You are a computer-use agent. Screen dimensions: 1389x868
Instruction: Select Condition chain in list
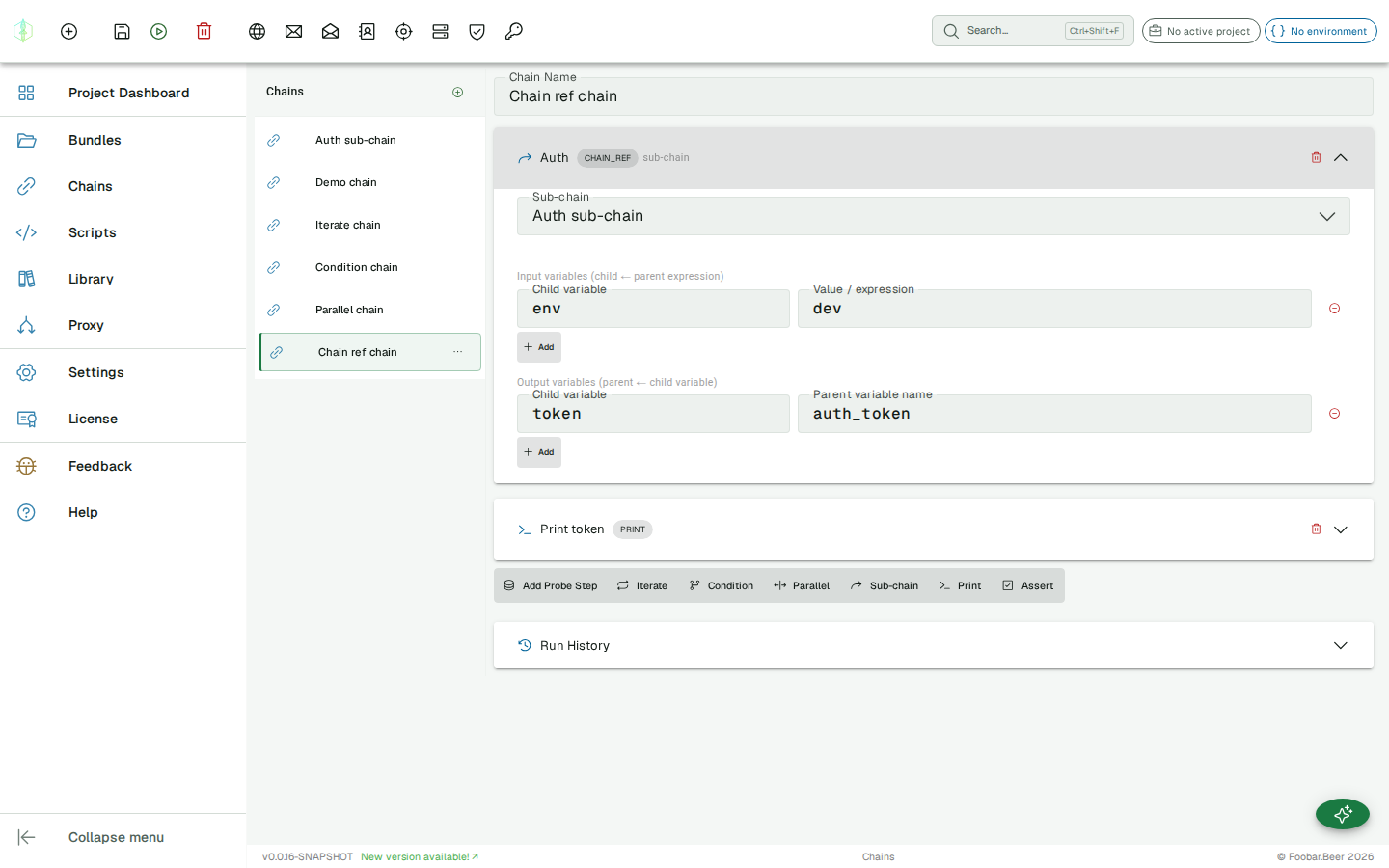coord(369,267)
